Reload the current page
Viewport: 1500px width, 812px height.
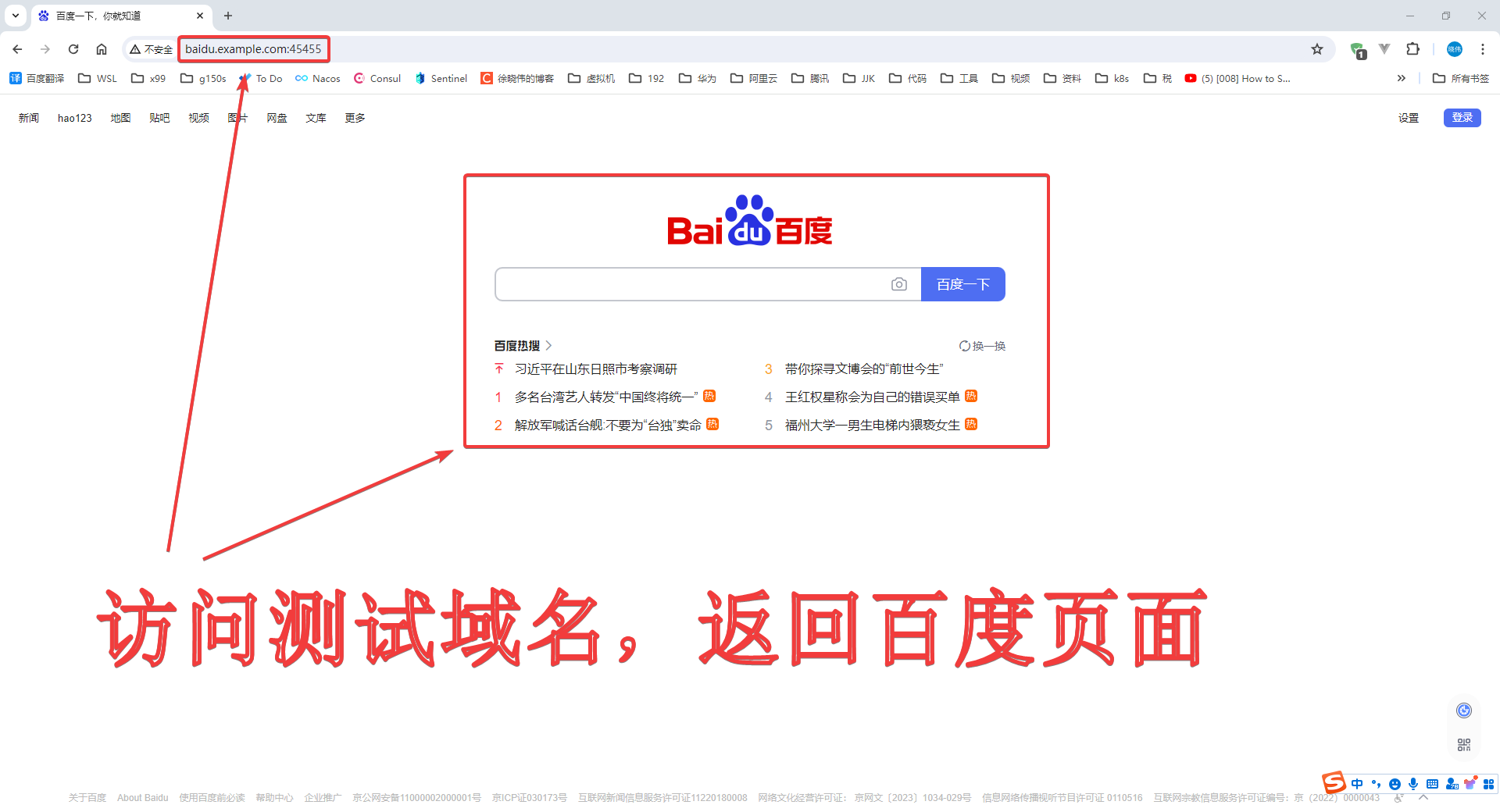[x=73, y=49]
